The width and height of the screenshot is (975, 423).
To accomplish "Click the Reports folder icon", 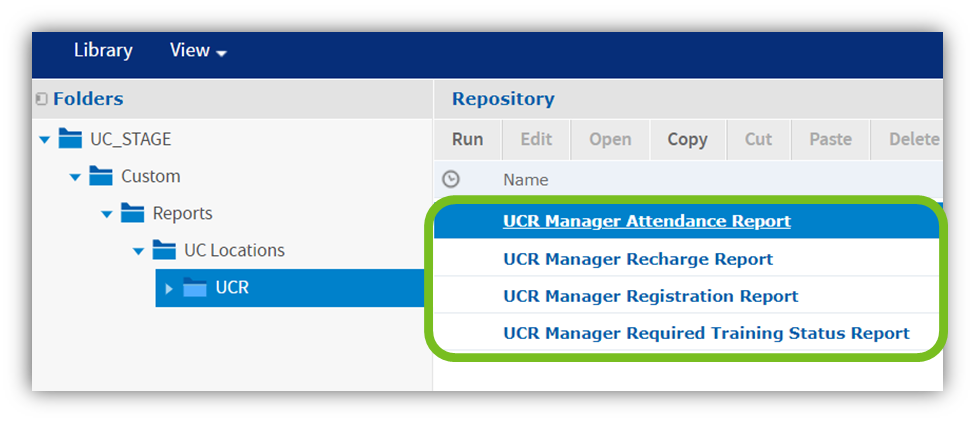I will 133,213.
